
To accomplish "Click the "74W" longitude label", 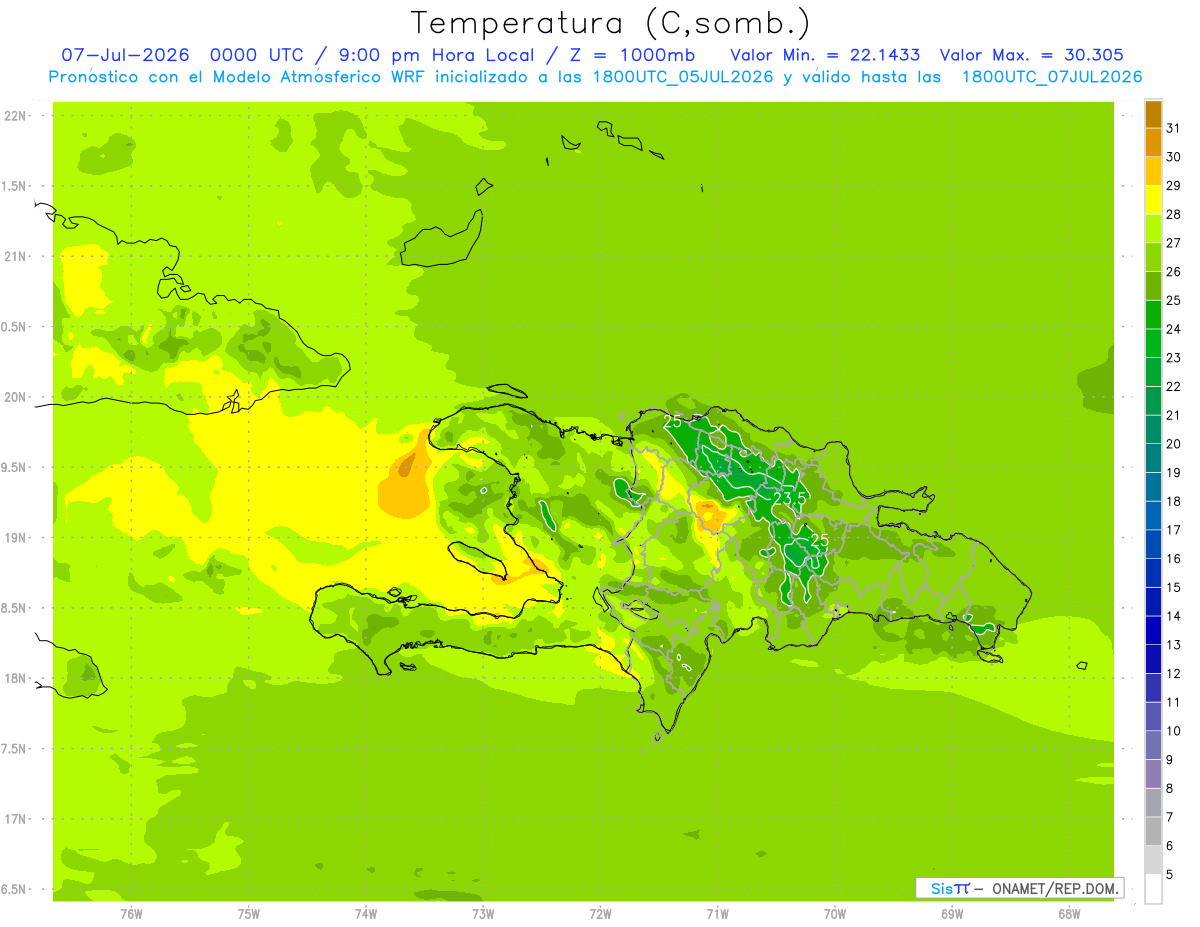I will (x=366, y=914).
